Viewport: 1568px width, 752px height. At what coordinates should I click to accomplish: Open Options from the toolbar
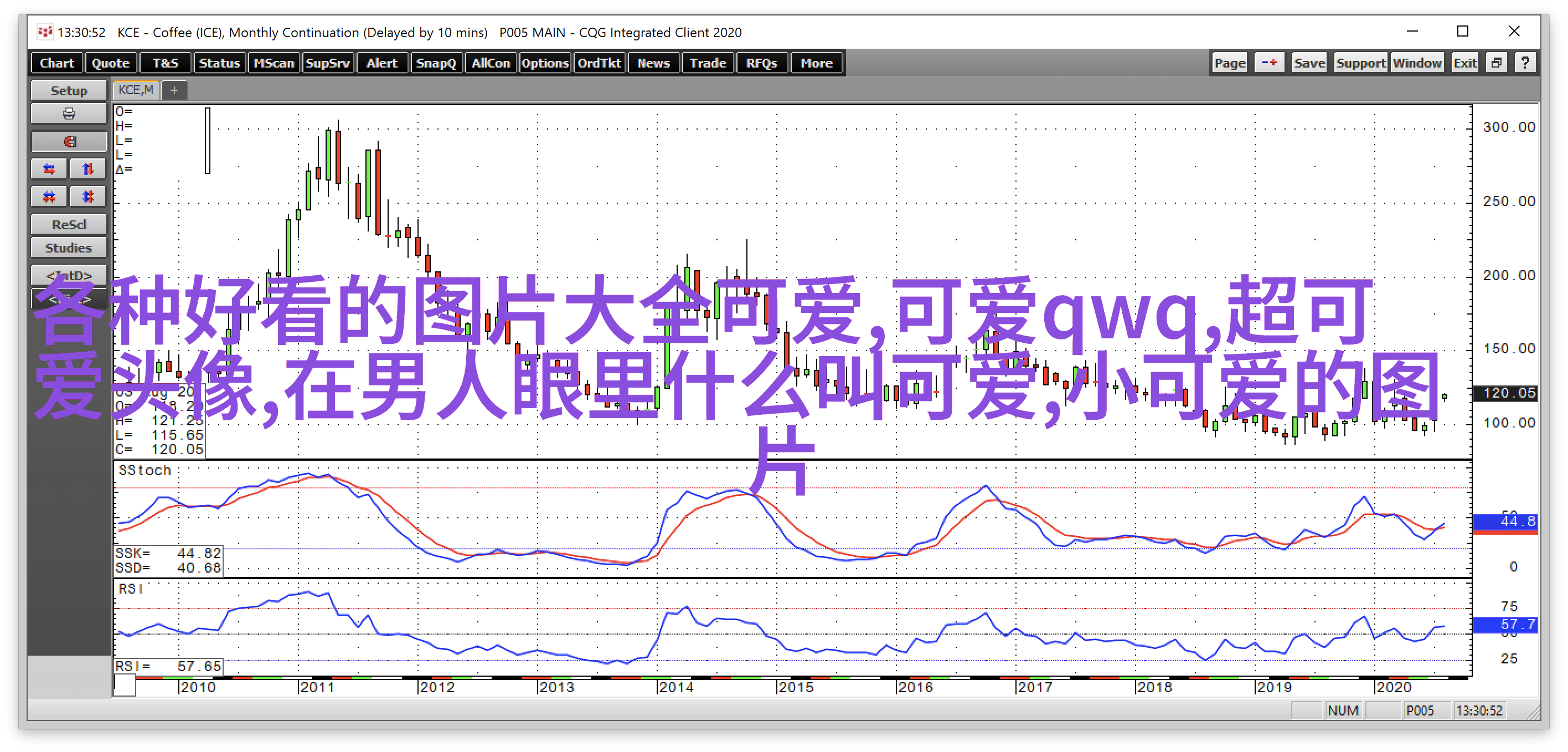[545, 63]
